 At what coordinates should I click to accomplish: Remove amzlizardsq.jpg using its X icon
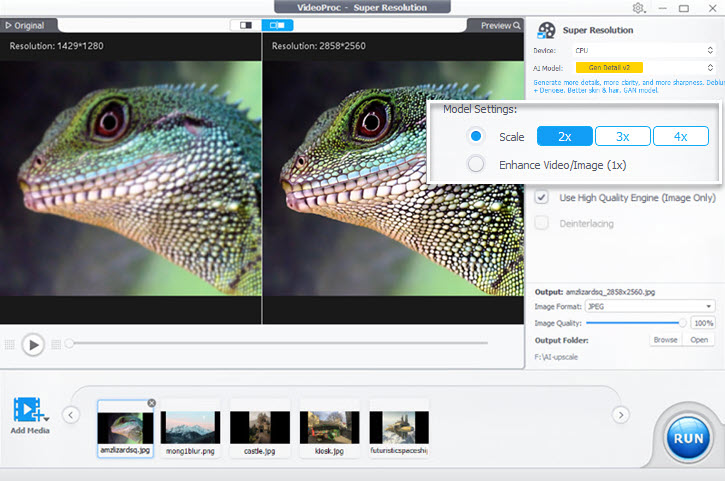[x=151, y=403]
